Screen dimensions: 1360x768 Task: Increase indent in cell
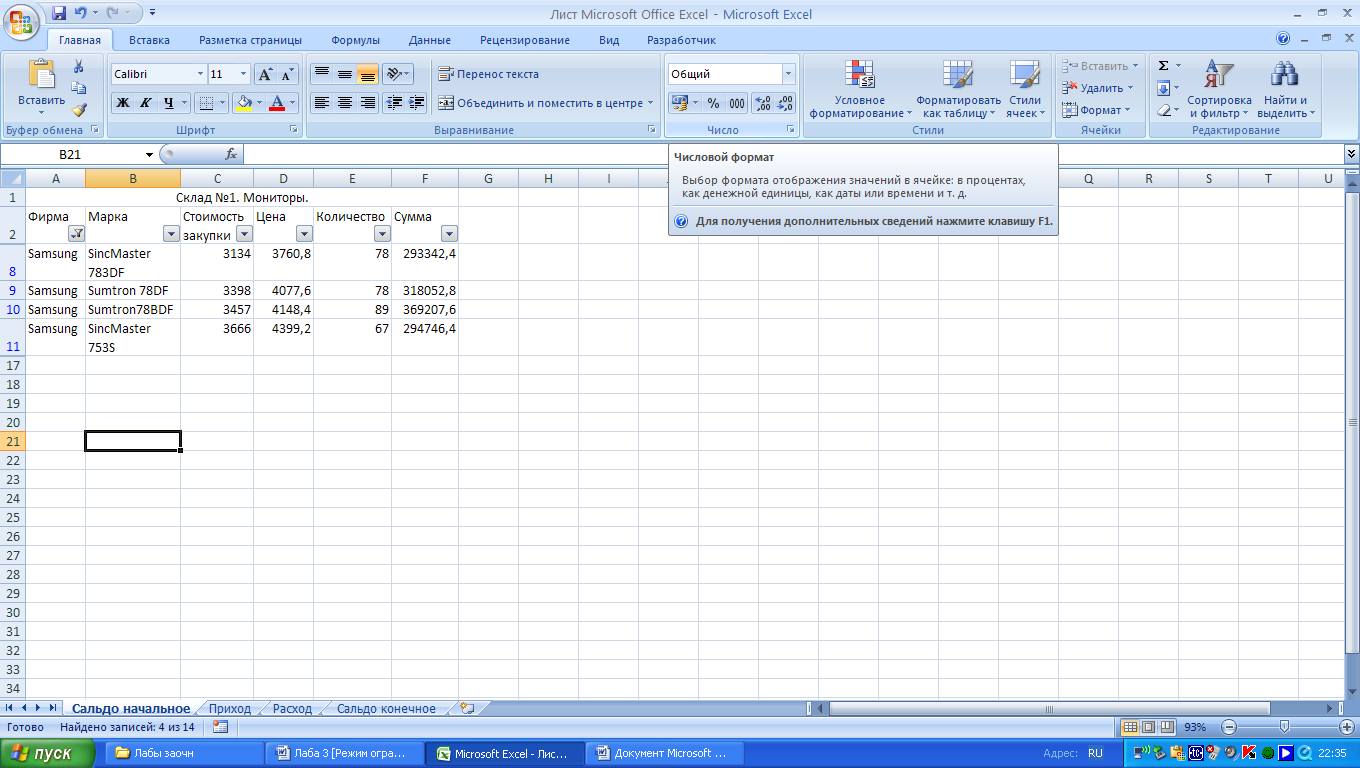(417, 103)
